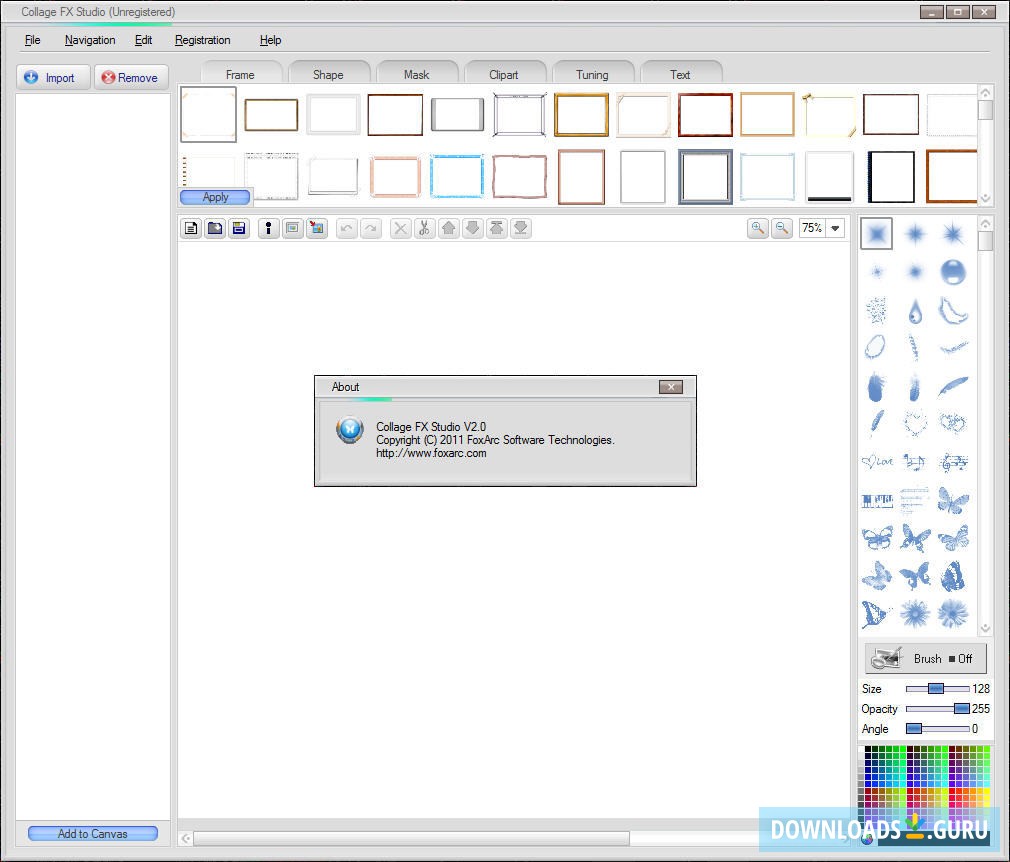Adjust the Size slider
This screenshot has height=862, width=1010.
[x=937, y=689]
